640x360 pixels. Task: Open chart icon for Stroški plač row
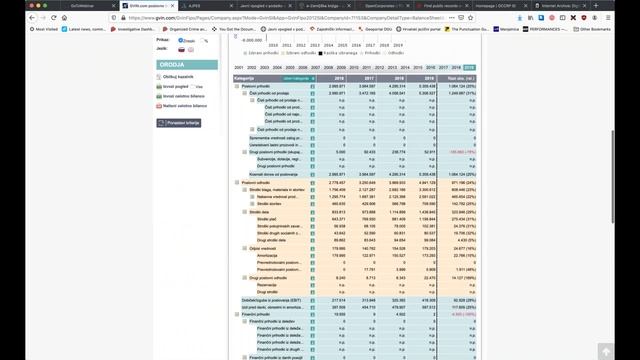click(312, 219)
